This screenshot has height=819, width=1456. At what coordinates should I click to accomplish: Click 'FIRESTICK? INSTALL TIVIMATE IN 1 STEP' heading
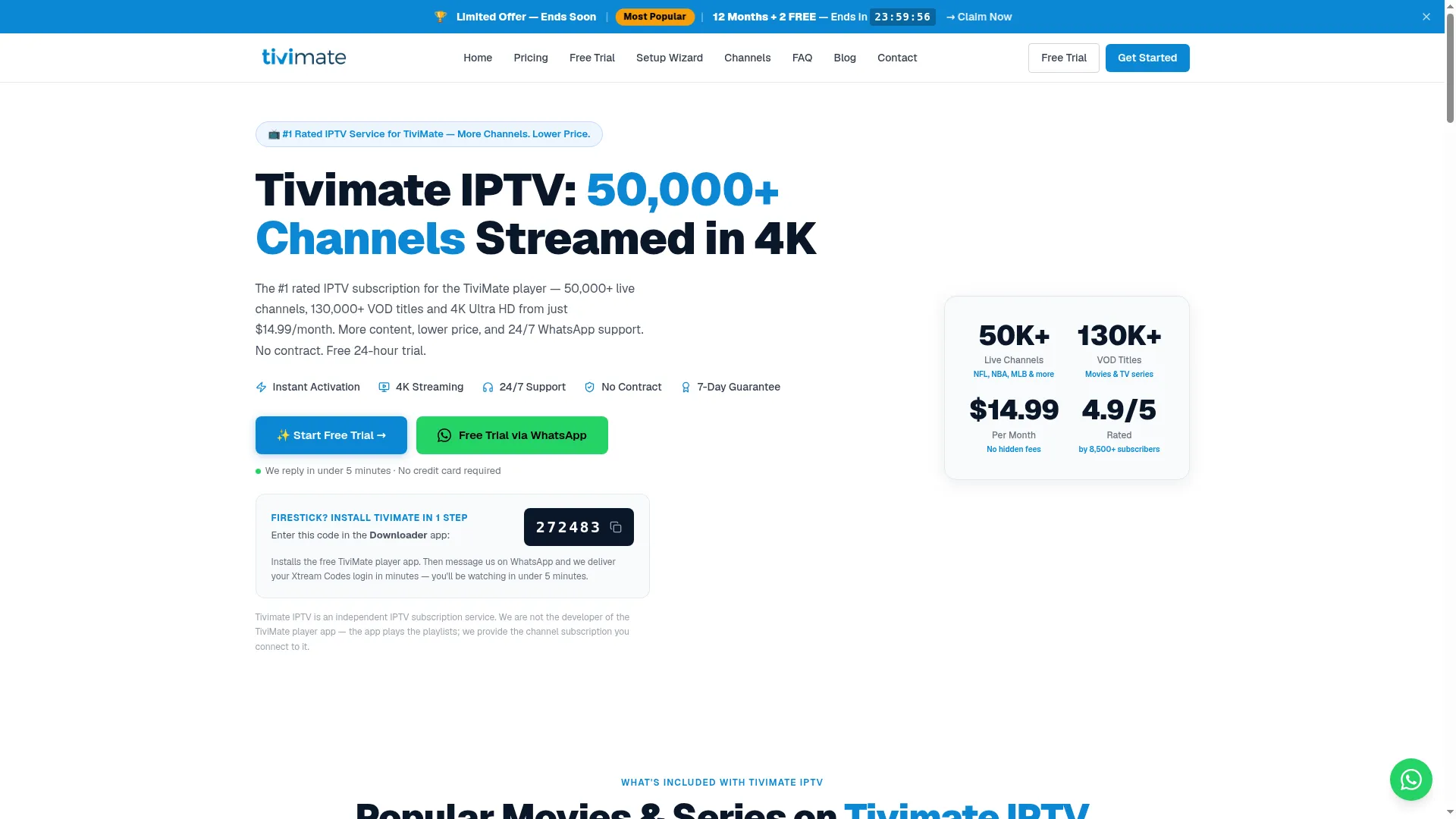pos(369,518)
